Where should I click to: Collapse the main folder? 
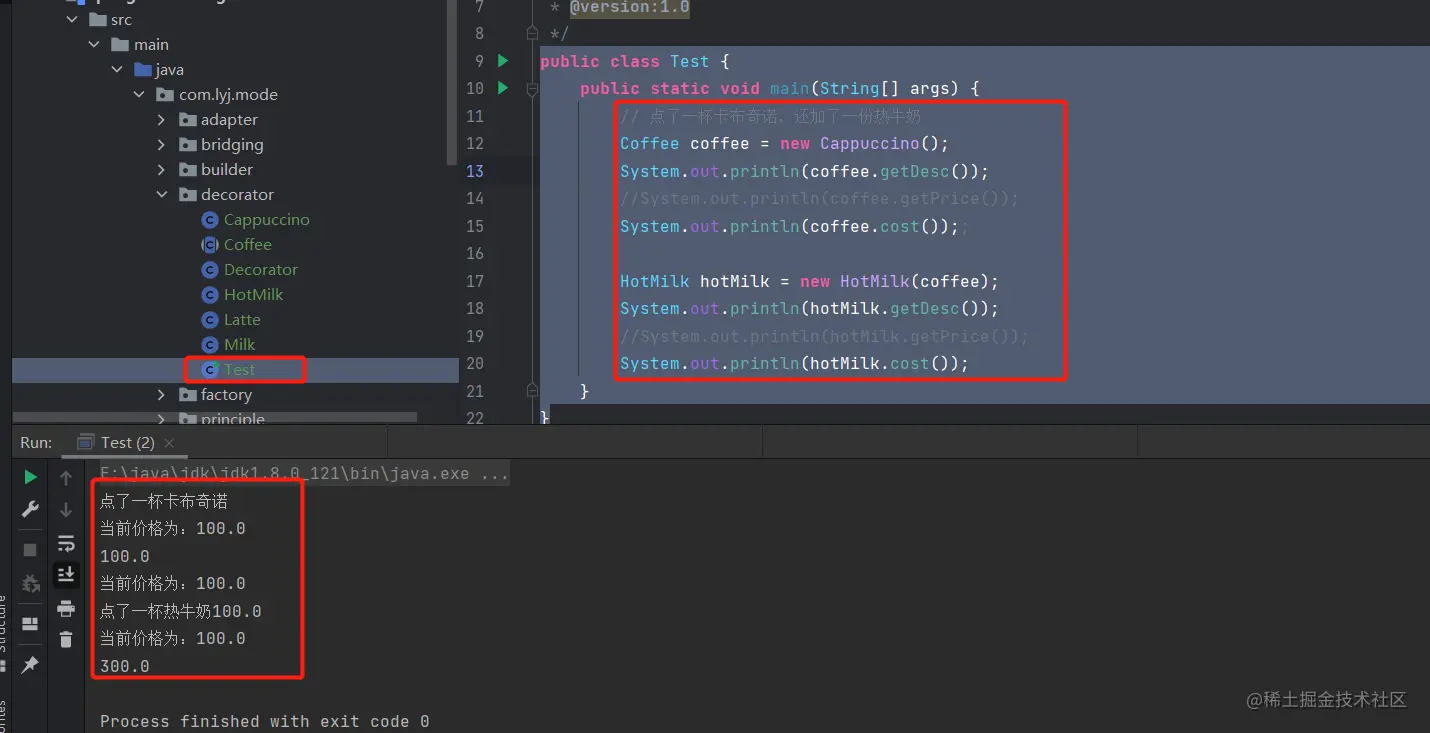click(95, 45)
